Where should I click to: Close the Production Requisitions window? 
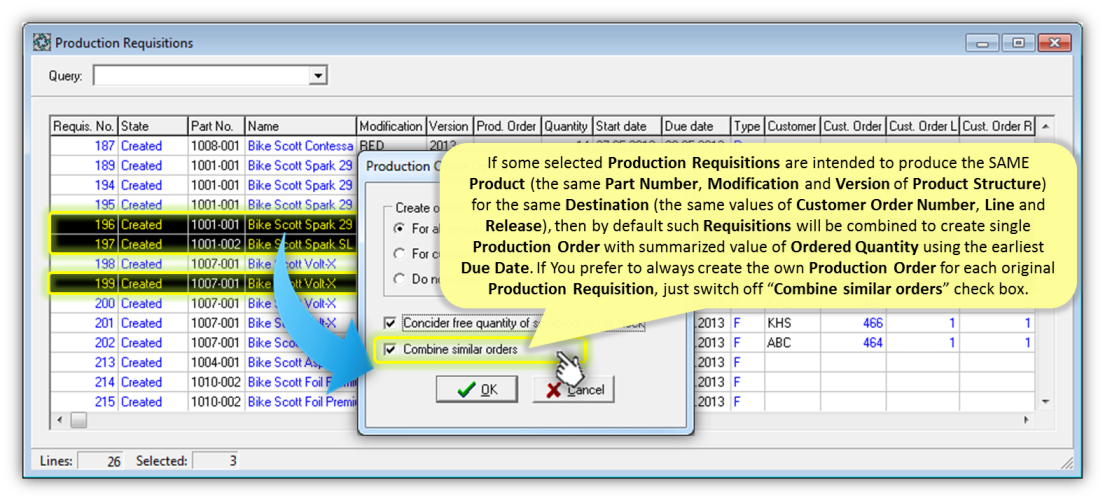pyautogui.click(x=1054, y=43)
